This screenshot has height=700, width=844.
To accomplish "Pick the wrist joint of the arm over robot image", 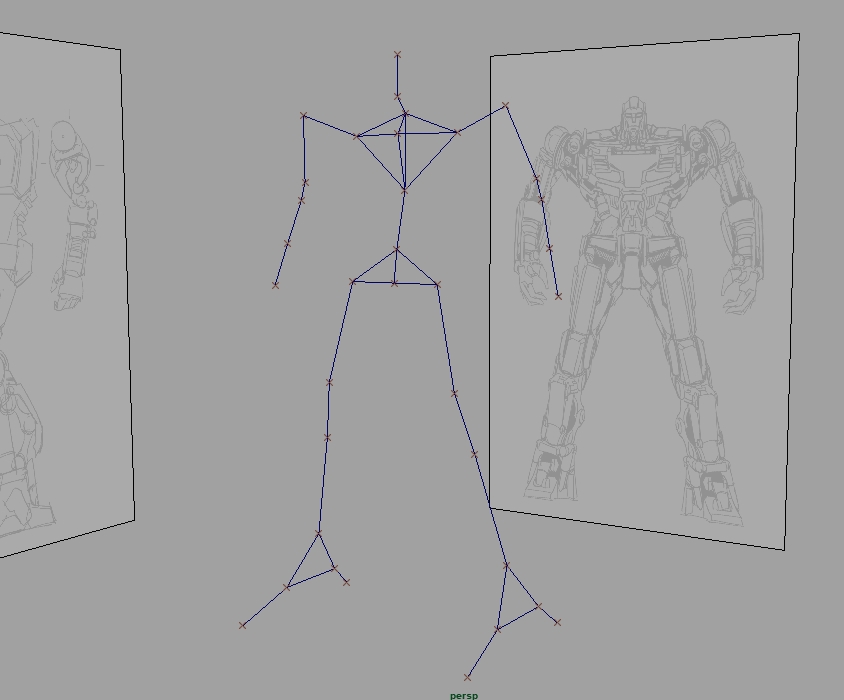I will click(550, 249).
